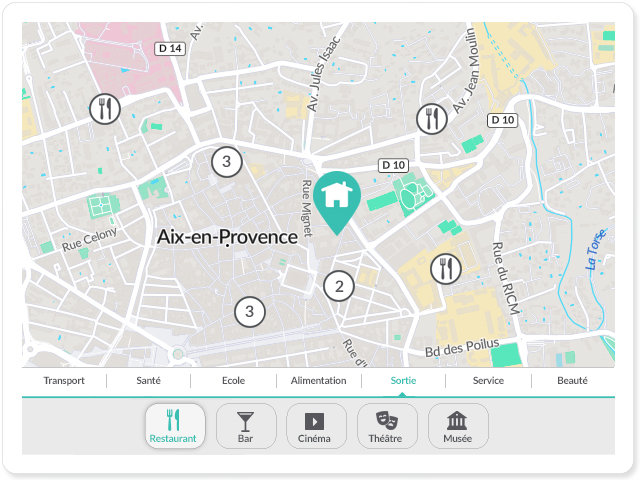Switch to the Beauté tab
This screenshot has height=480, width=640.
pyautogui.click(x=572, y=381)
